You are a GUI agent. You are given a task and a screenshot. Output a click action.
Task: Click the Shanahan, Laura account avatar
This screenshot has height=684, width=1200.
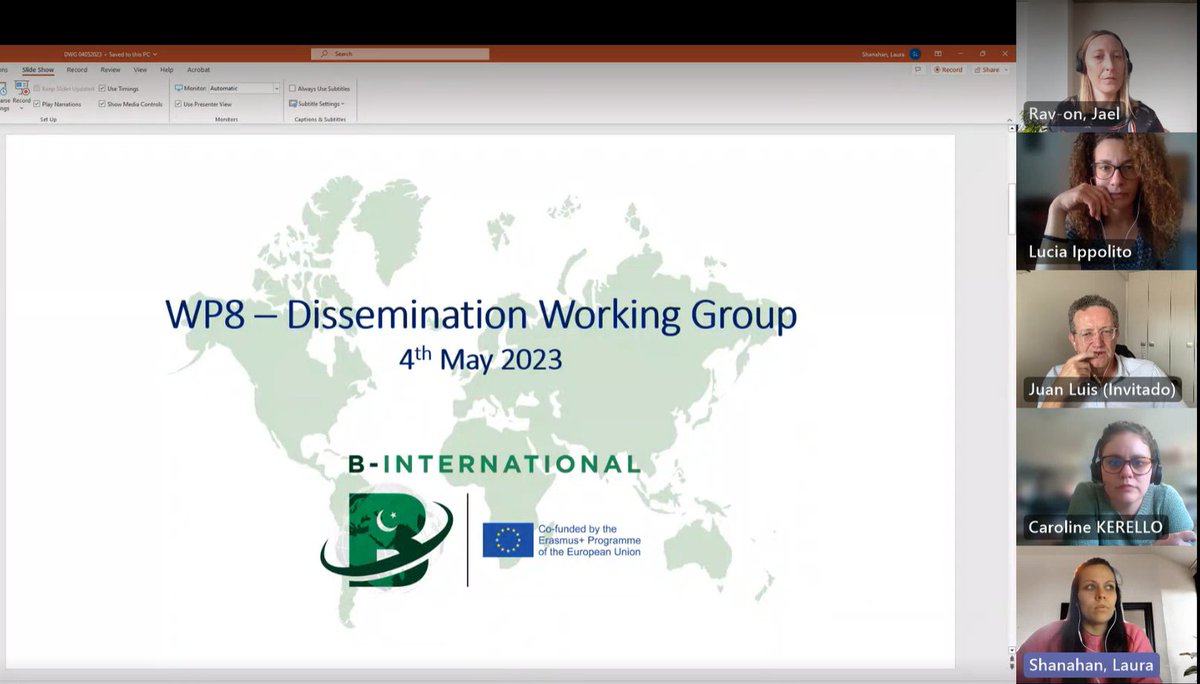point(914,54)
